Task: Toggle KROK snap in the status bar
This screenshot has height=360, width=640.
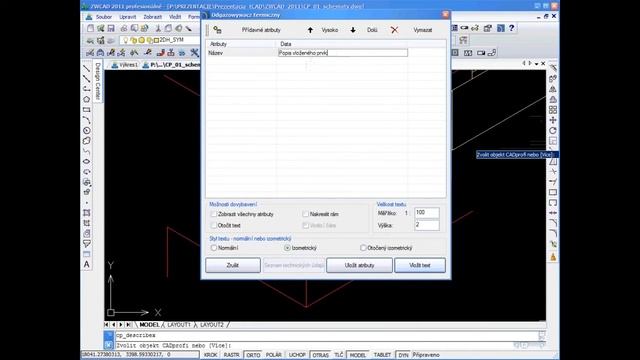Action: 211,355
